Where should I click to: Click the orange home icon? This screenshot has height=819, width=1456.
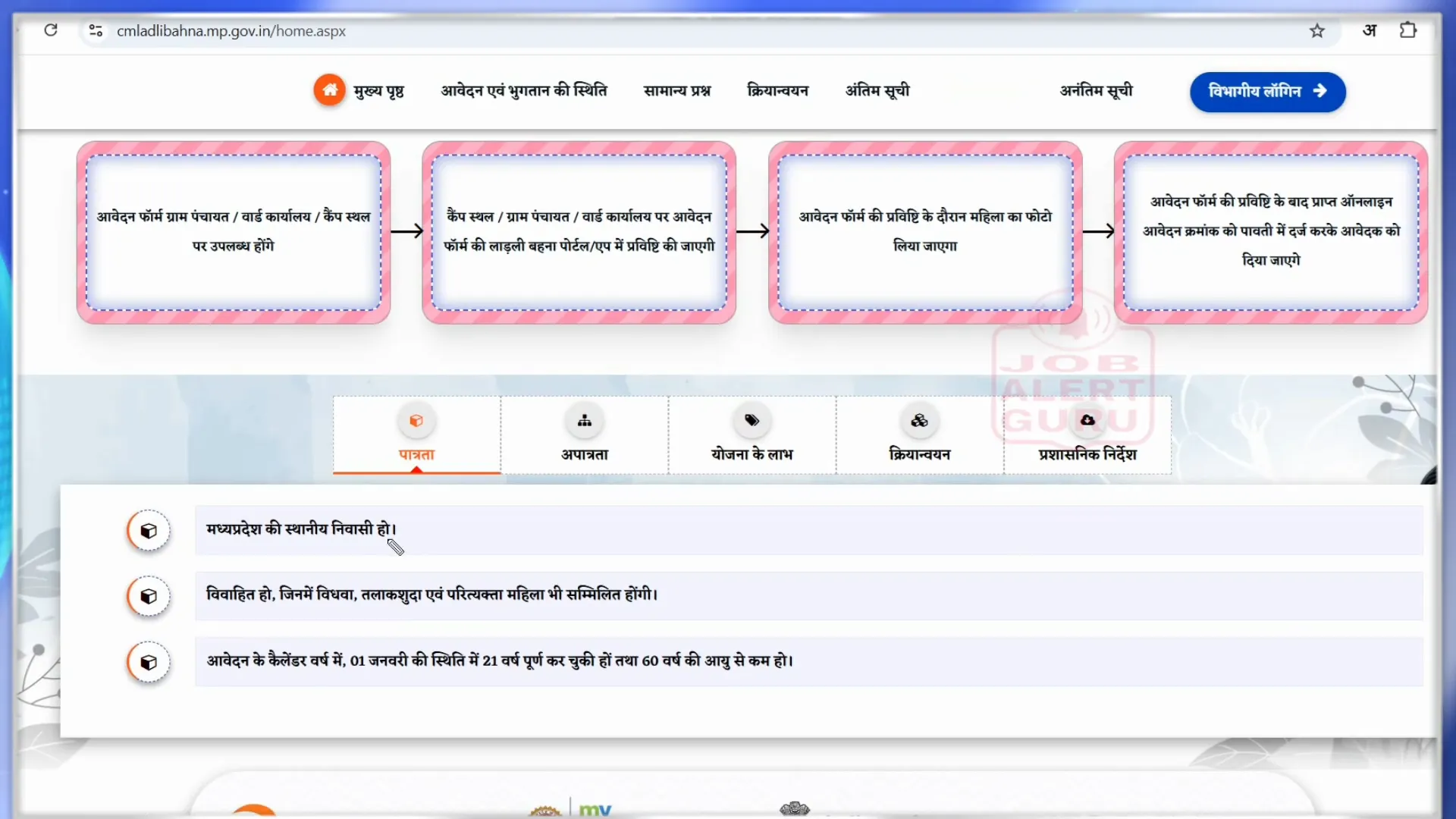330,90
